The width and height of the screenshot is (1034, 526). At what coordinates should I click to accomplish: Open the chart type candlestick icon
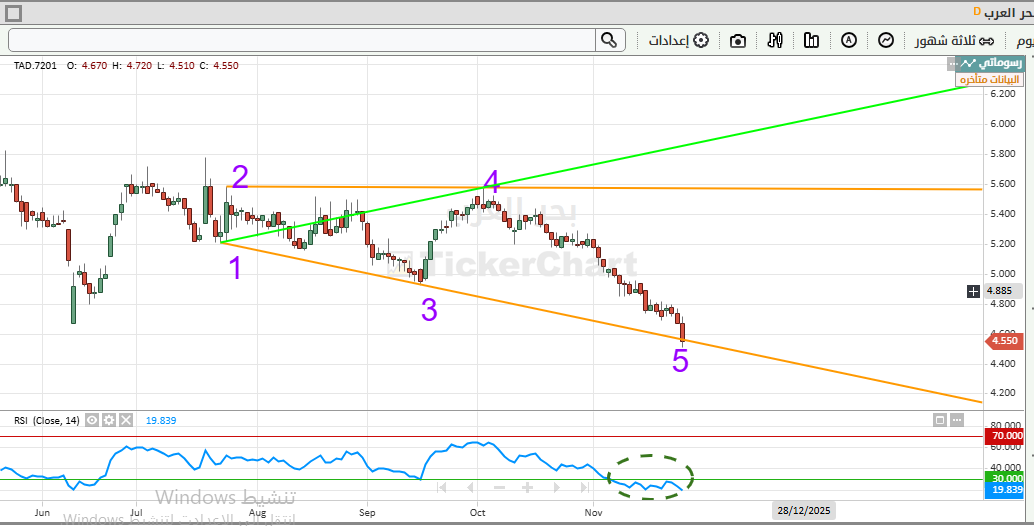(811, 41)
